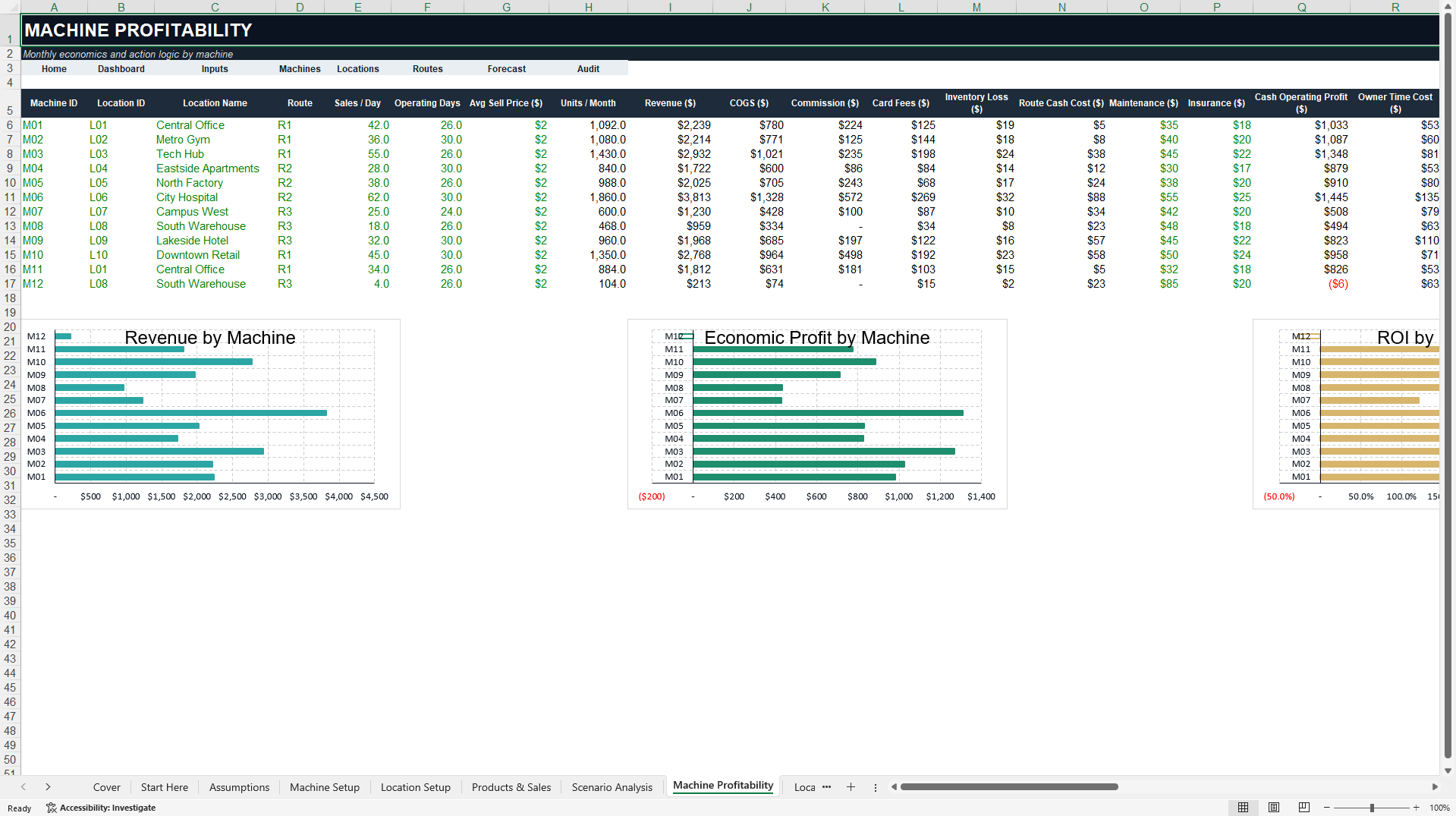Screen dimensions: 1456x816
Task: Open the Location Setup sheet tab
Action: (416, 787)
